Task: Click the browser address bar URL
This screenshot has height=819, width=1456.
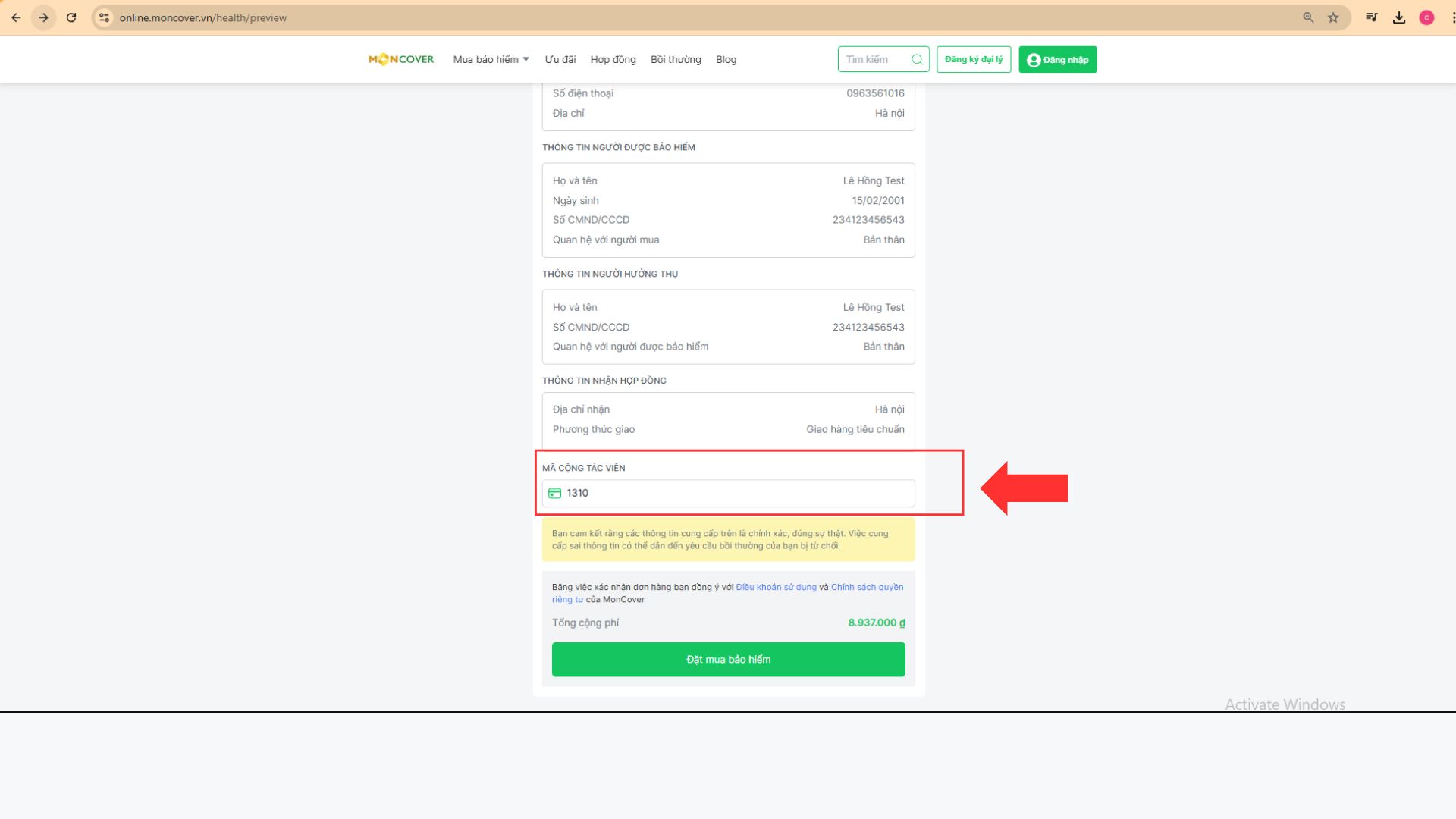Action: click(202, 17)
